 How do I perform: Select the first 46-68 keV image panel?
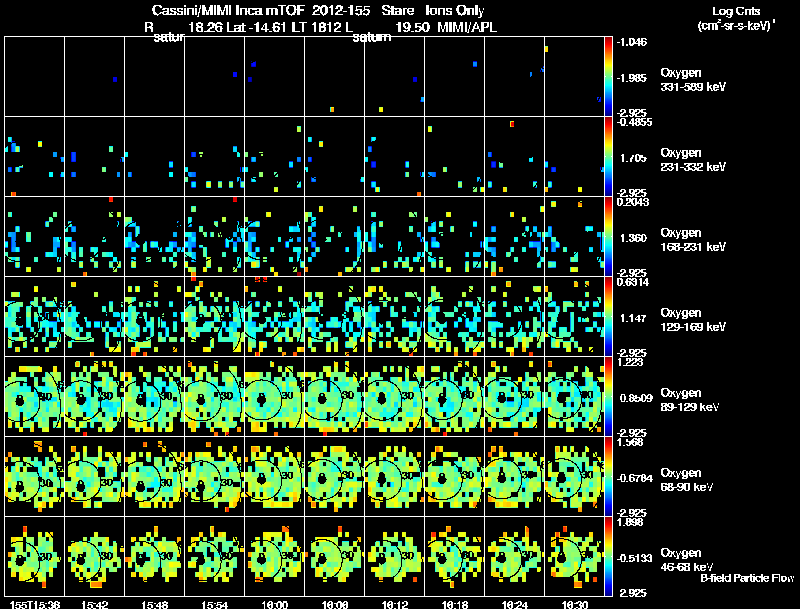pyautogui.click(x=35, y=556)
